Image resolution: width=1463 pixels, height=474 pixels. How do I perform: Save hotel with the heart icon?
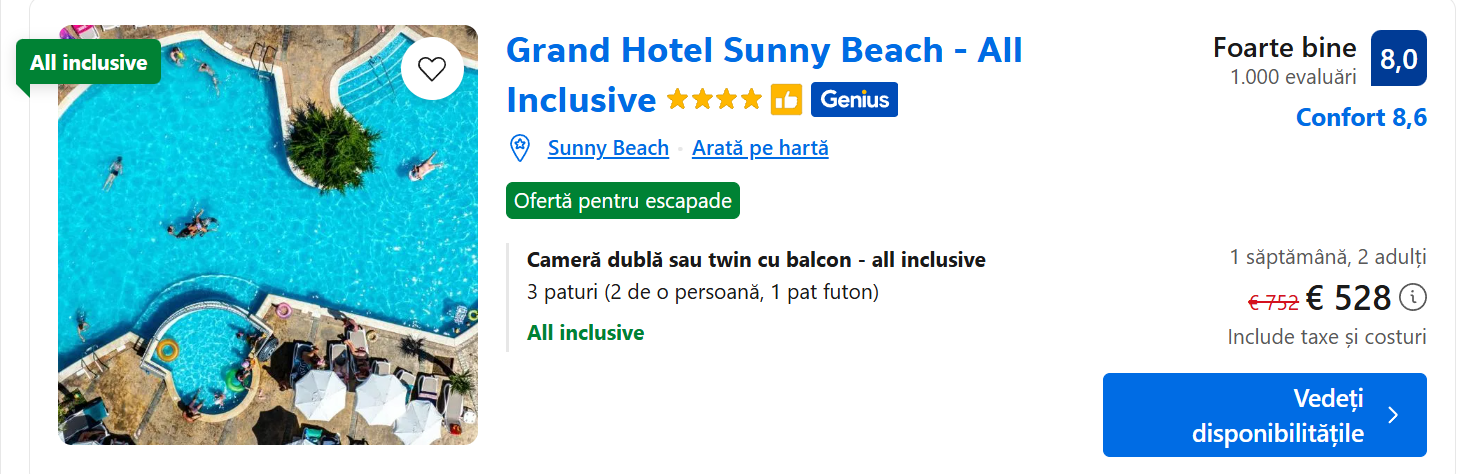(431, 68)
